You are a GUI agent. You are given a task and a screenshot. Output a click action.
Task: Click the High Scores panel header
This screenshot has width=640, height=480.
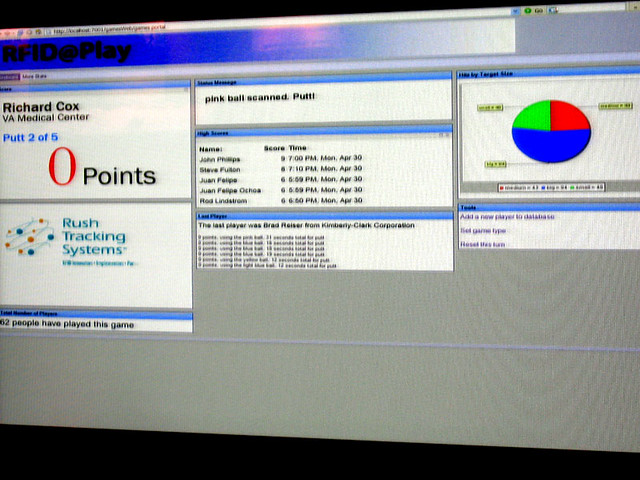pyautogui.click(x=324, y=132)
